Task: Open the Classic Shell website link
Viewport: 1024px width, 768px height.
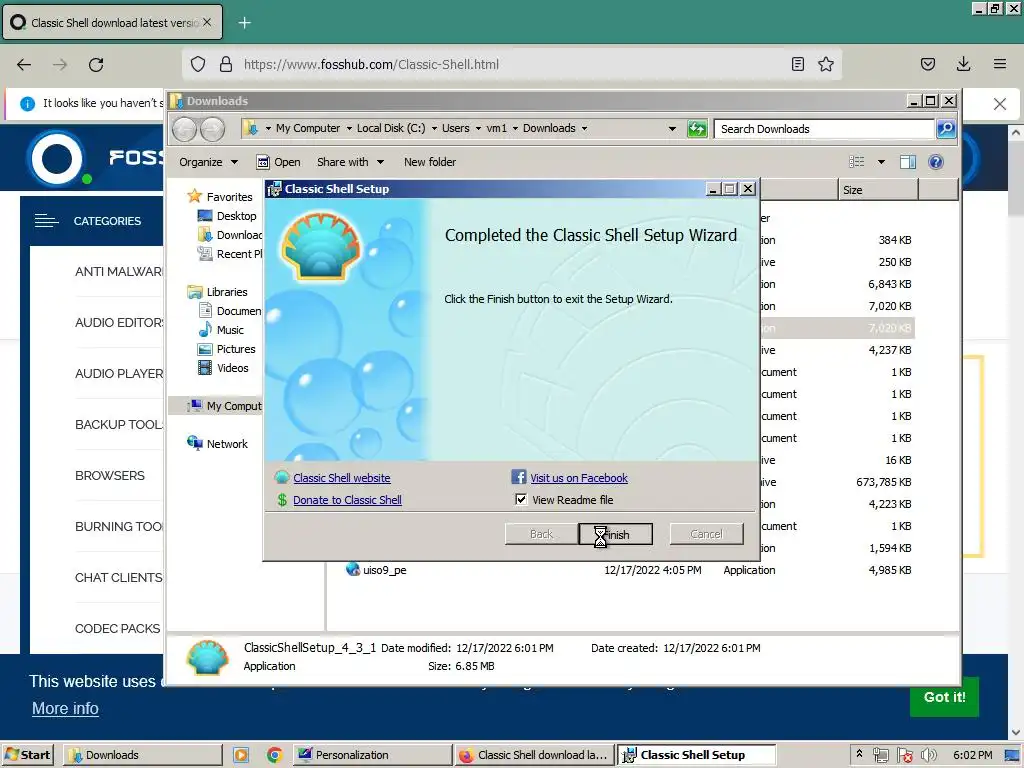Action: (x=342, y=478)
